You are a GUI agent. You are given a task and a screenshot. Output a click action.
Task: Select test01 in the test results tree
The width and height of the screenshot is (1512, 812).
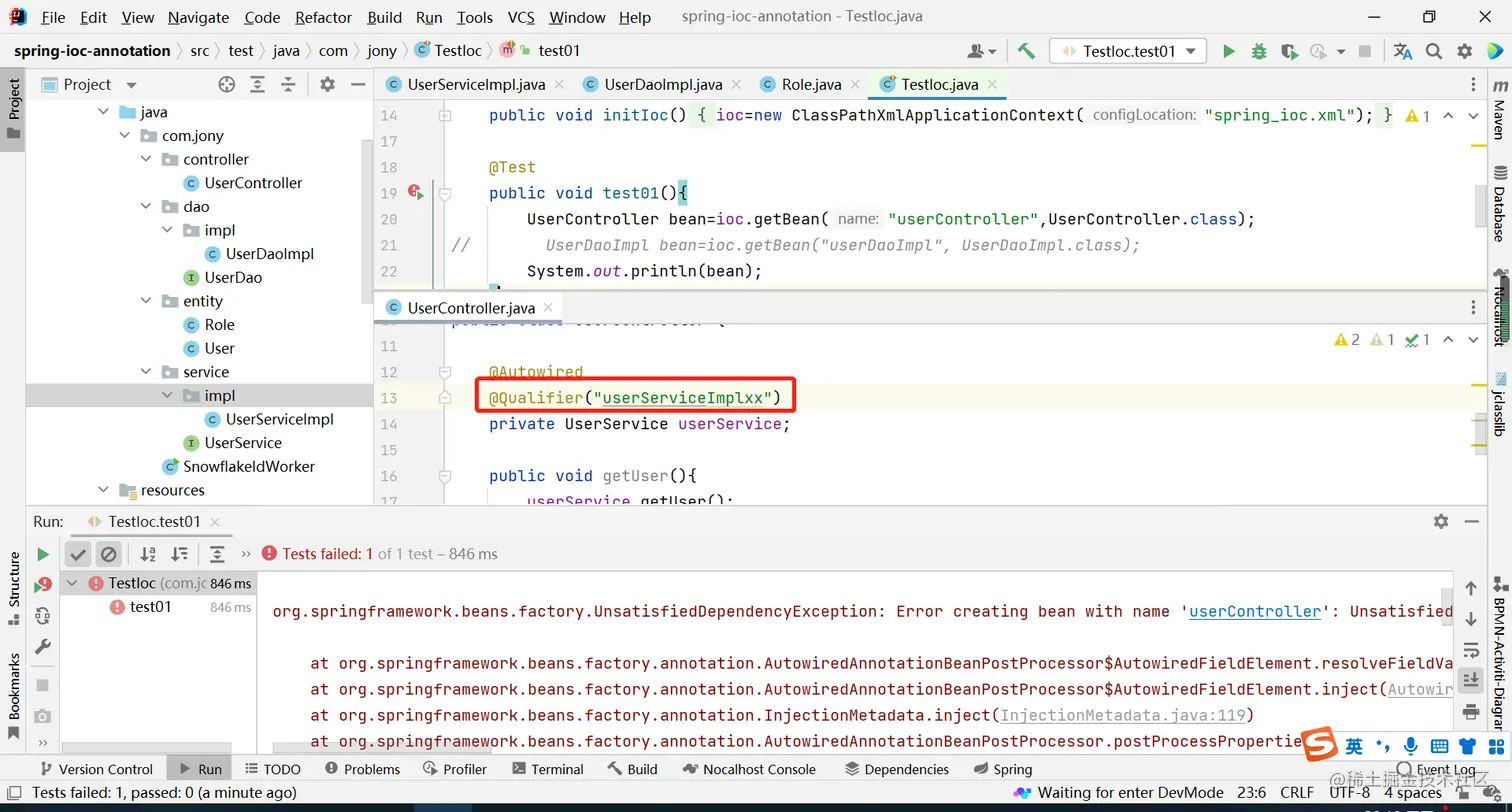(x=150, y=607)
